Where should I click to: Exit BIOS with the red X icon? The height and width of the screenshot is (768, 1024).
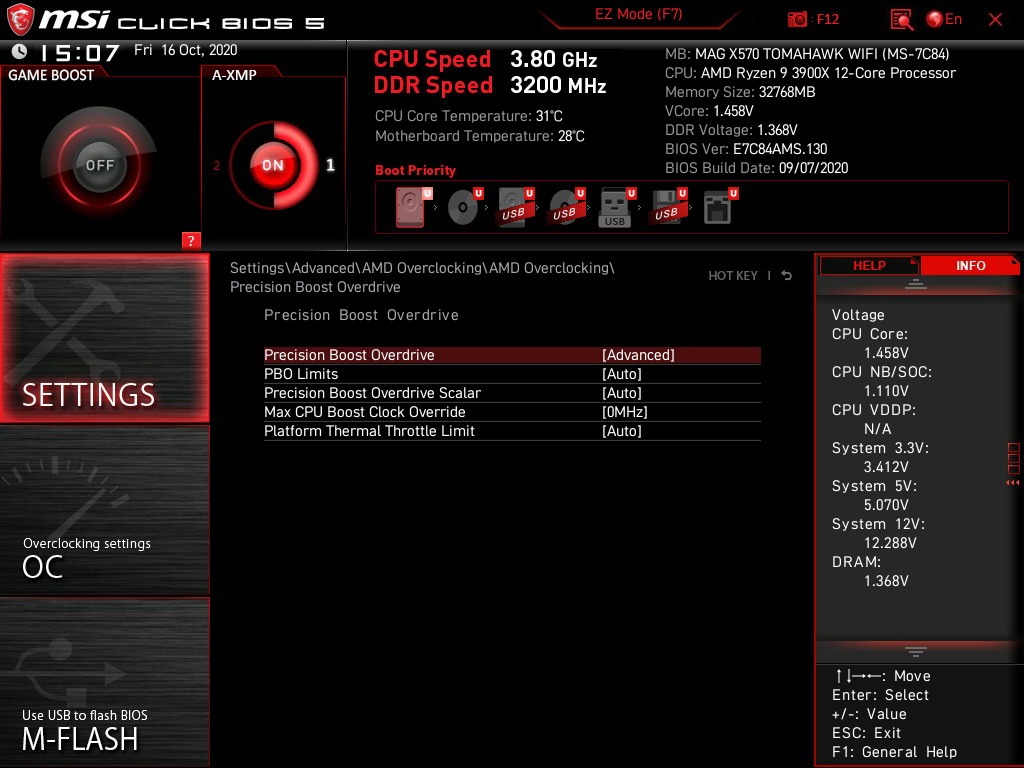tap(995, 20)
